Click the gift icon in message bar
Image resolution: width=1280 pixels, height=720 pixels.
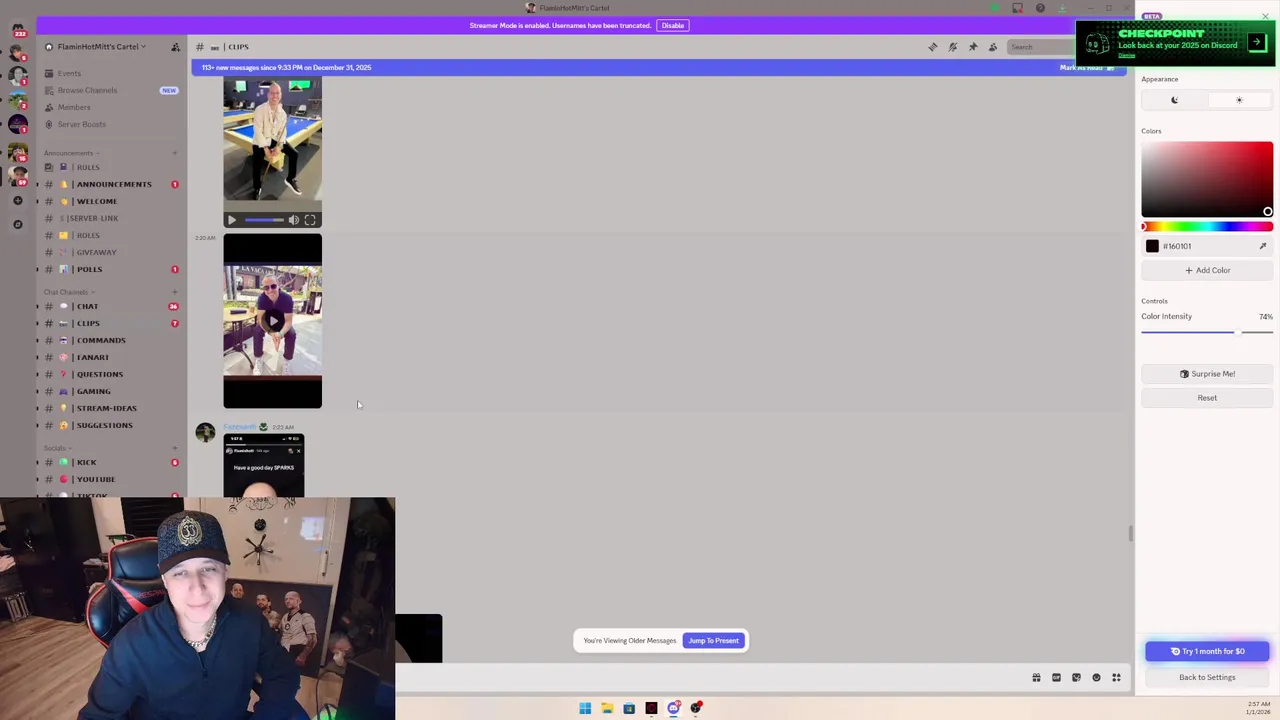[x=1036, y=678]
